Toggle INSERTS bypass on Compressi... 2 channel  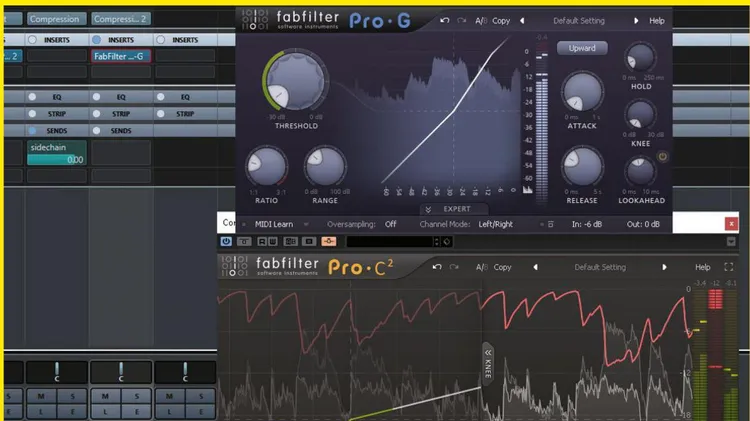(x=96, y=40)
